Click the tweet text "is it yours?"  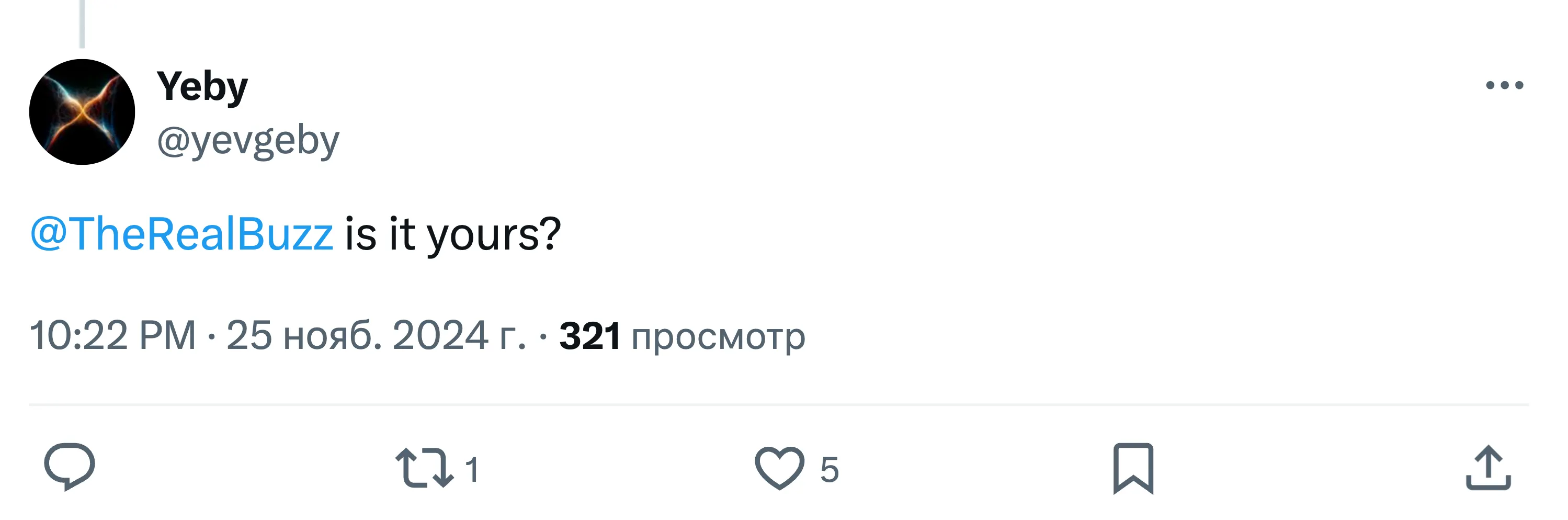coord(452,234)
